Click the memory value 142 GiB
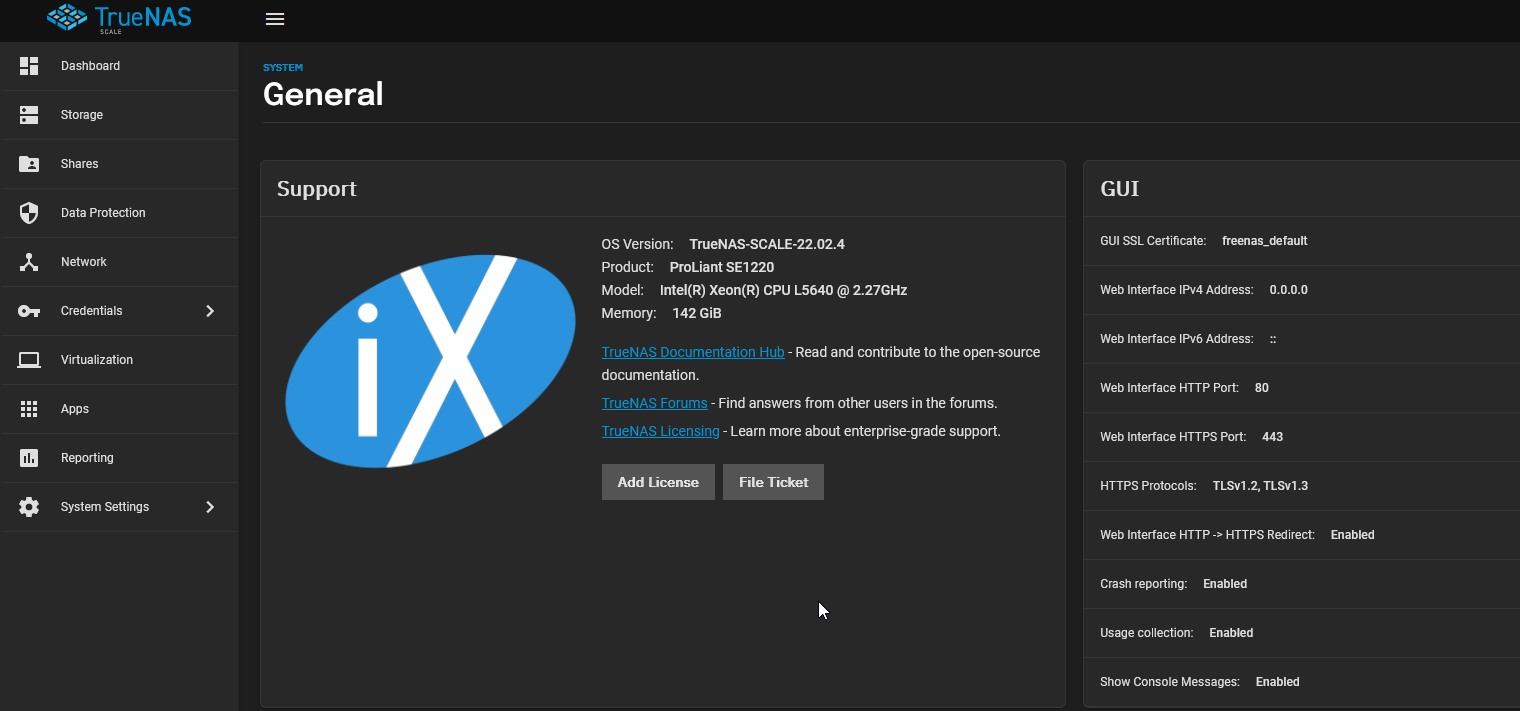This screenshot has width=1520, height=711. [x=697, y=313]
